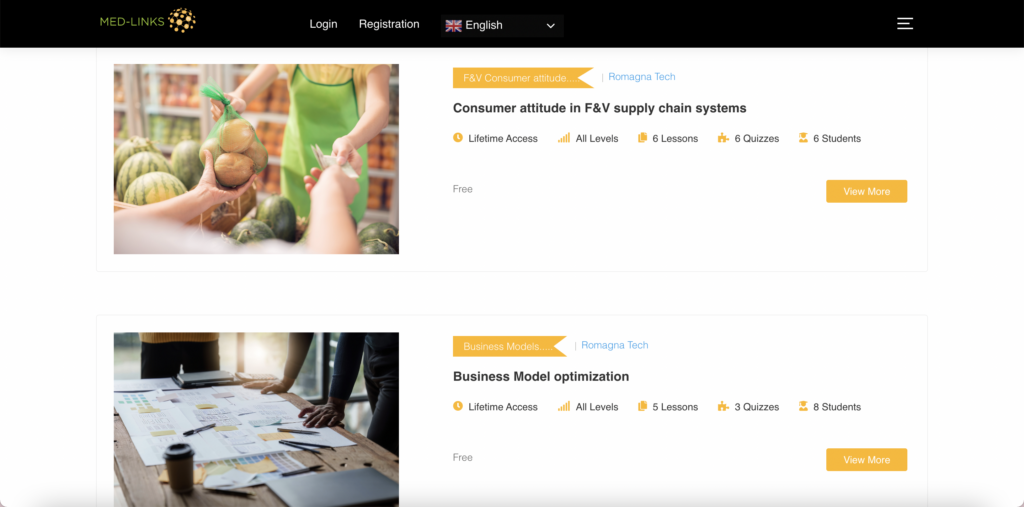This screenshot has height=507, width=1024.
Task: Expand the English language dropdown
Action: coord(502,25)
